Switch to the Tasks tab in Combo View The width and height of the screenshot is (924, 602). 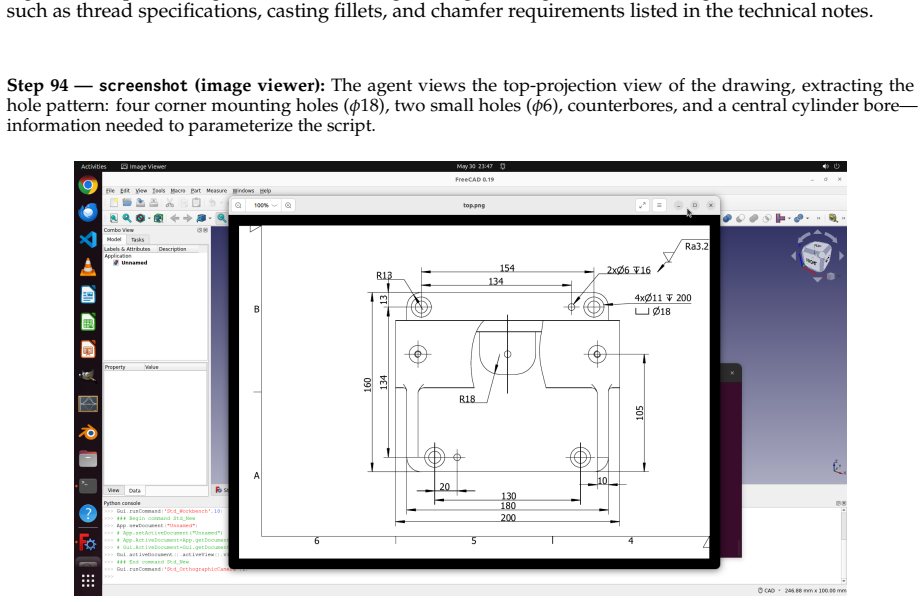click(137, 240)
